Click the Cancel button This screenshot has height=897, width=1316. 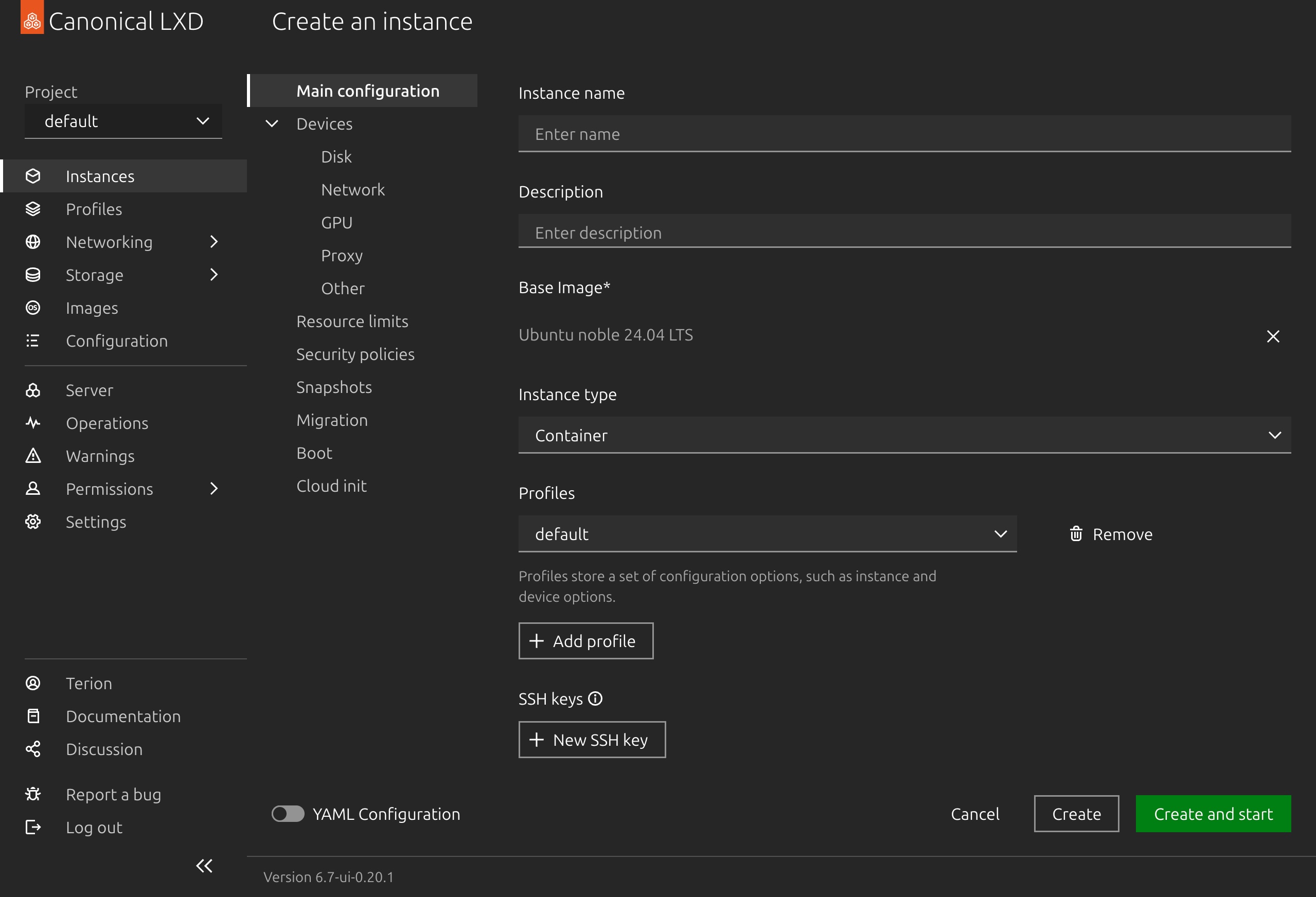(975, 814)
